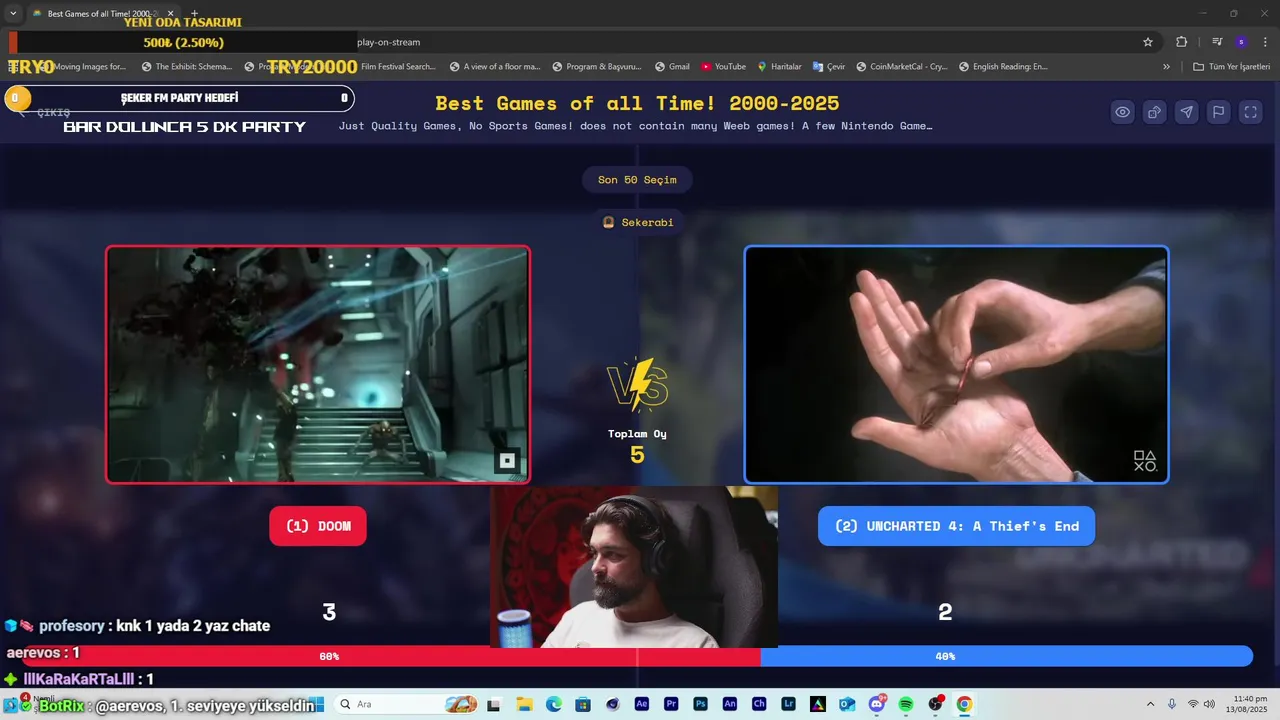Open the Haritalar maps bookmark
The height and width of the screenshot is (720, 1280).
point(779,67)
